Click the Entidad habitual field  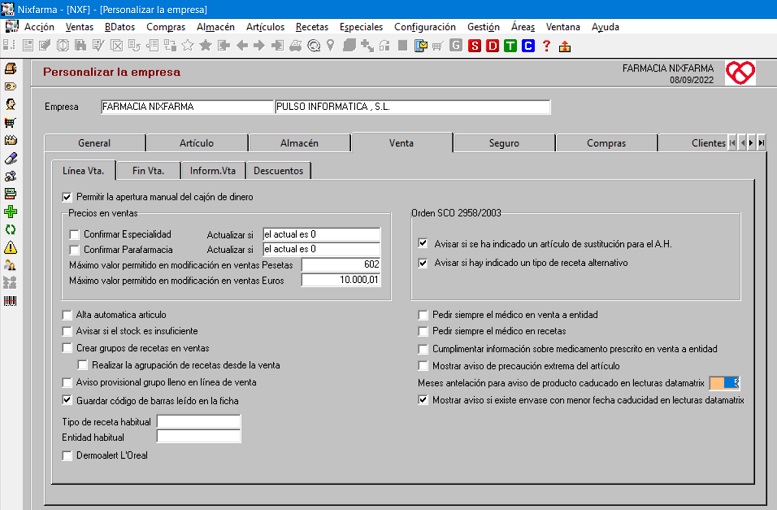(x=199, y=437)
